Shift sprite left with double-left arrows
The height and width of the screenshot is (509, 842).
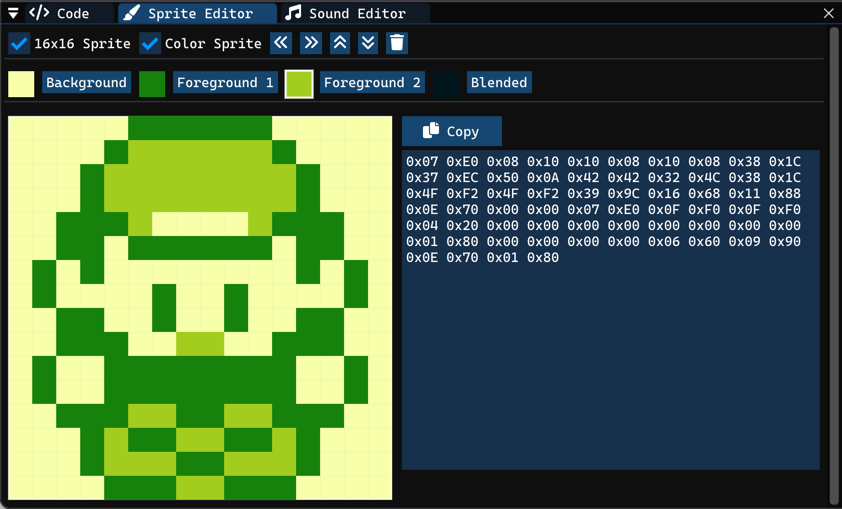(281, 43)
